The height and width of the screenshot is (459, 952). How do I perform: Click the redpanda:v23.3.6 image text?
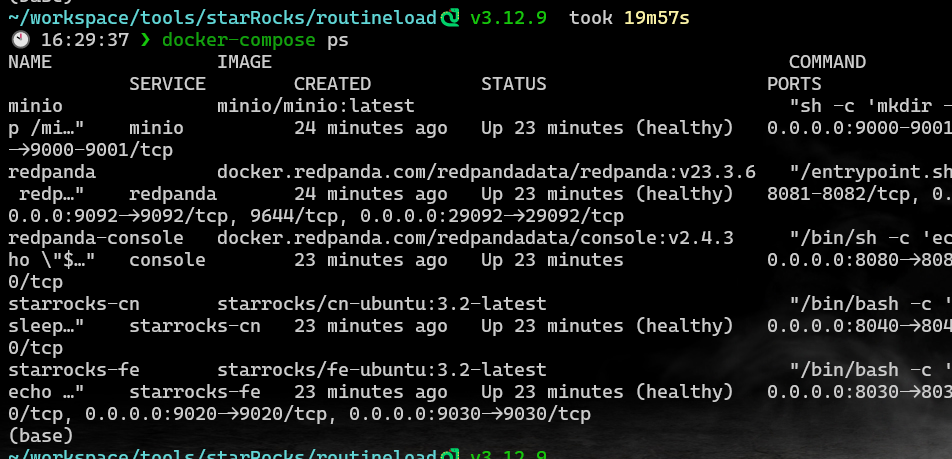(668, 172)
